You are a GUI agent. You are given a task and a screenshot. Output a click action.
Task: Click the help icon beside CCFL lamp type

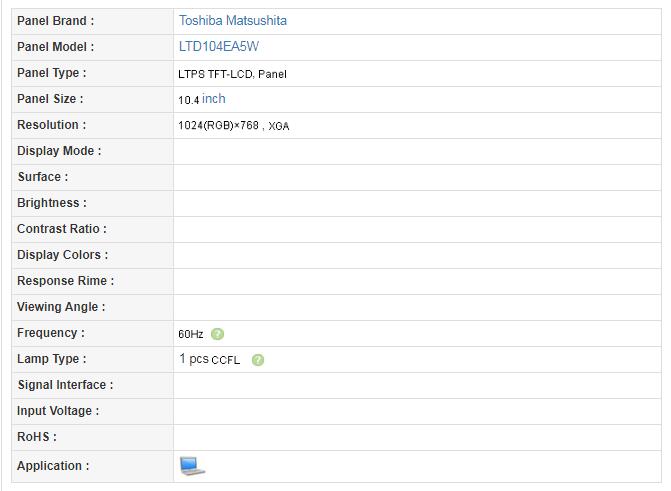point(258,360)
